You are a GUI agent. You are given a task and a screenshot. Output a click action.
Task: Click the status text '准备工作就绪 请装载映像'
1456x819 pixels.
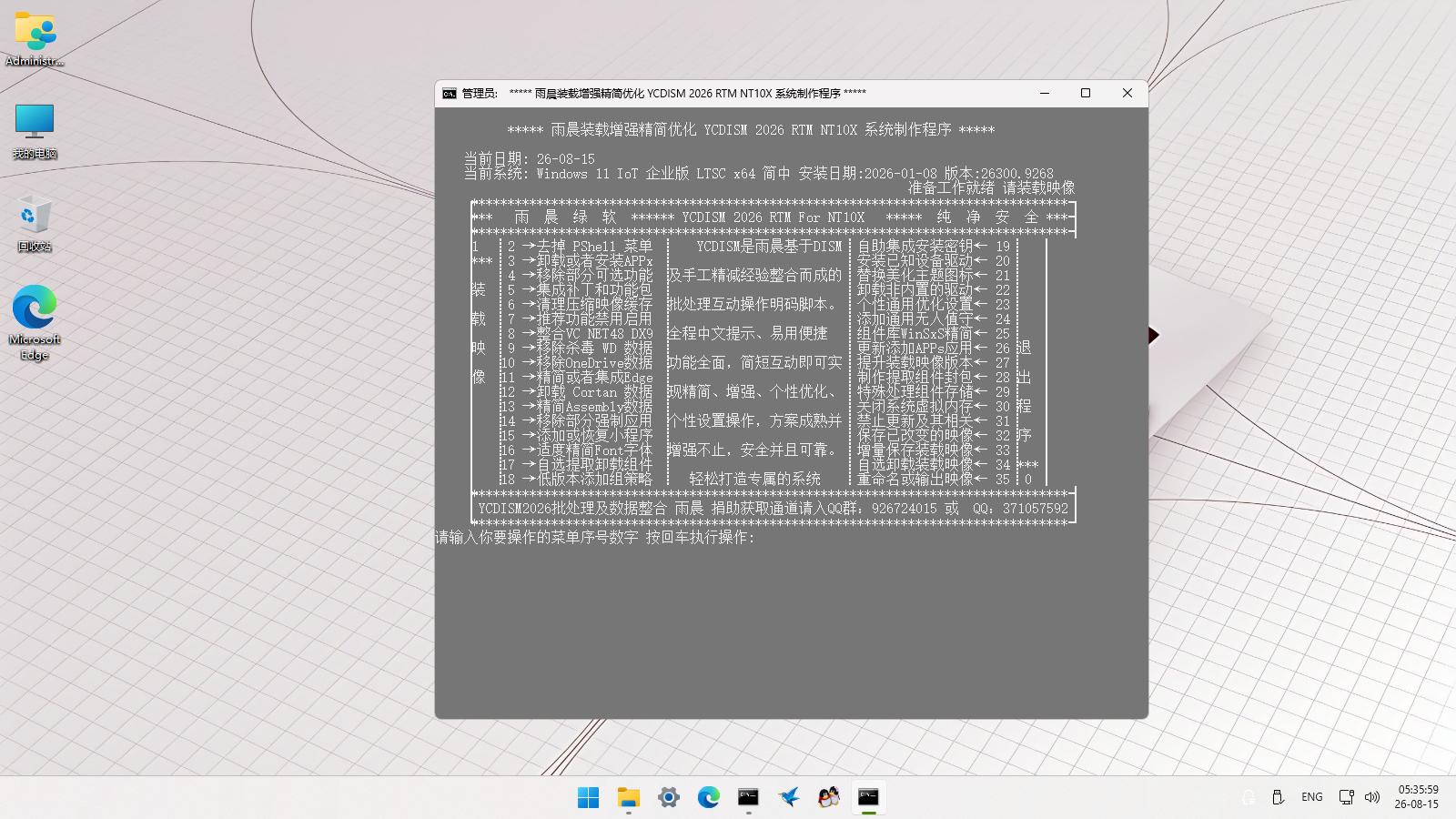(992, 188)
